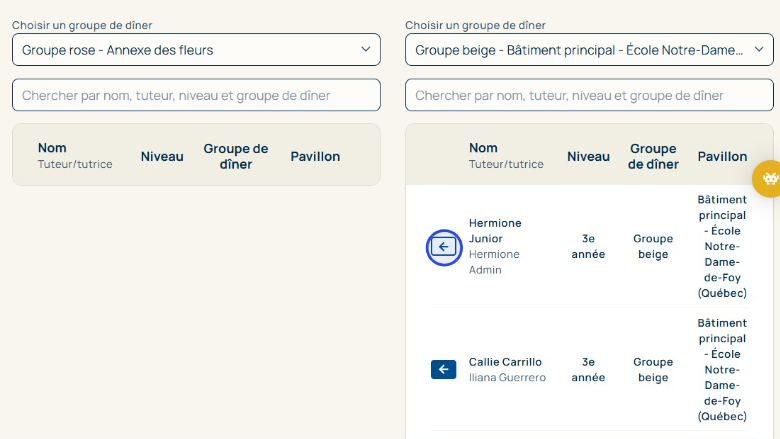Click Niveau column header in right table
The image size is (780, 439).
[588, 156]
